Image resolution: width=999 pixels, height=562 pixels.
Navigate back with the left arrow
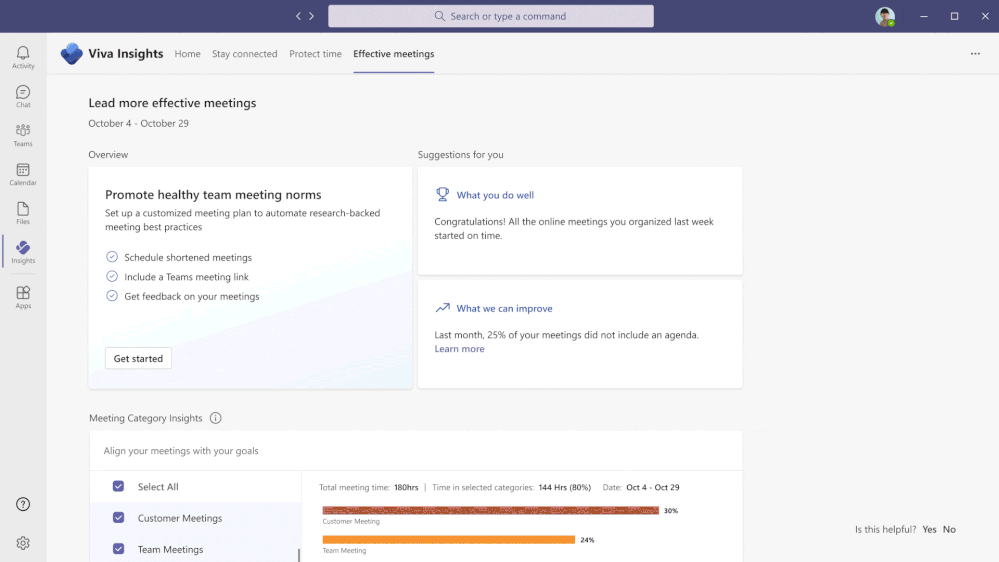tap(298, 16)
